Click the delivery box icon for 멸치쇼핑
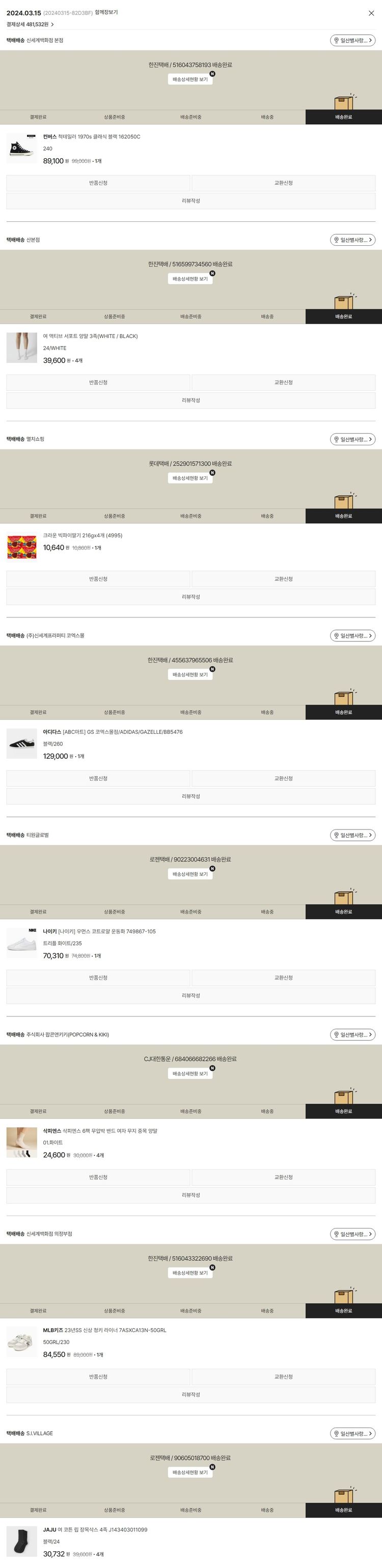Screen dimensions: 382x1568 [x=344, y=500]
